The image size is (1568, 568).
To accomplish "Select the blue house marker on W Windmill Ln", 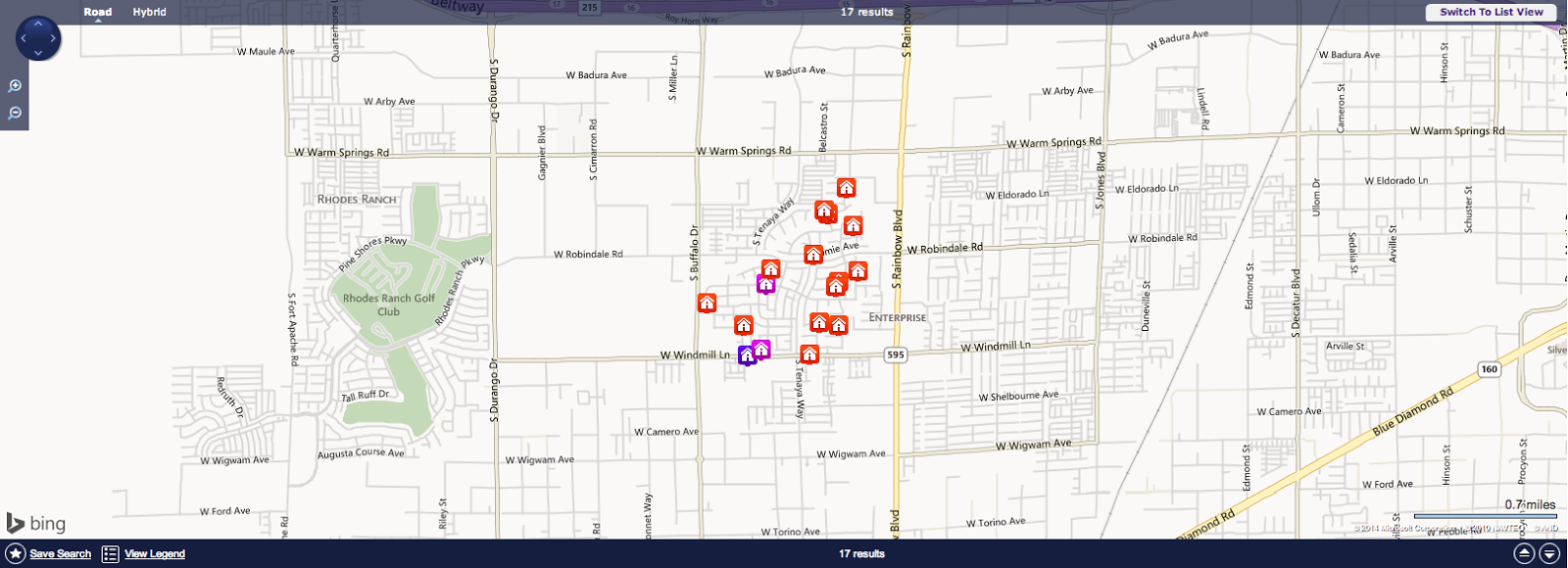I will click(x=747, y=355).
